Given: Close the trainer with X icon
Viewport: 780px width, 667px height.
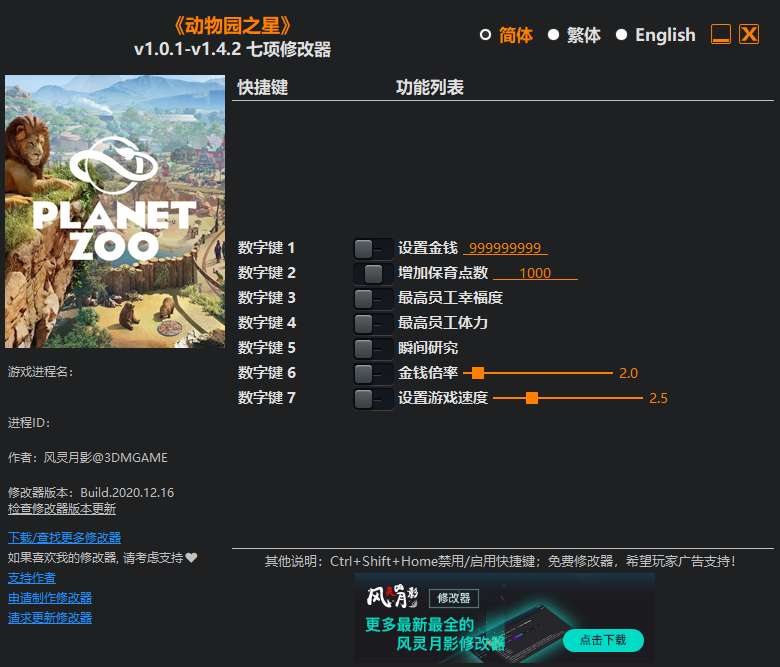Looking at the screenshot, I should tap(749, 34).
